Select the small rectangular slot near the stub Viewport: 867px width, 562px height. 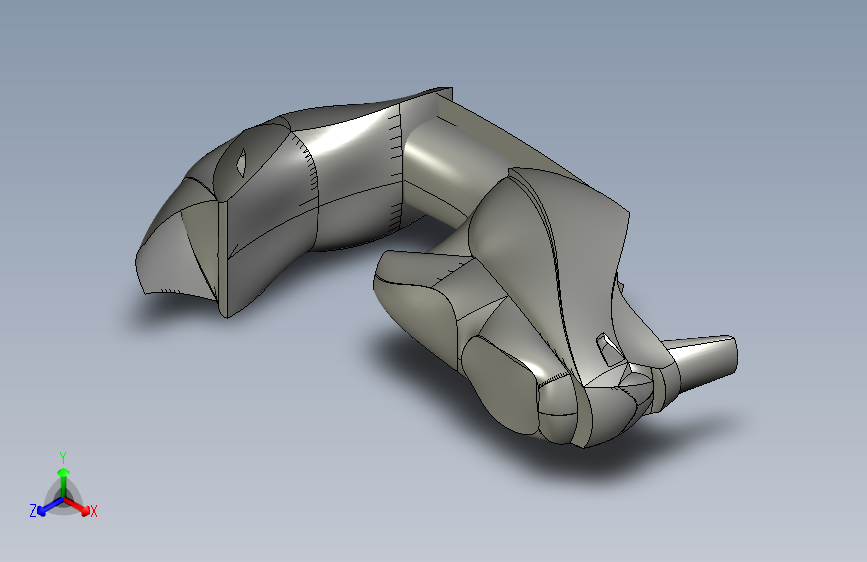click(610, 348)
